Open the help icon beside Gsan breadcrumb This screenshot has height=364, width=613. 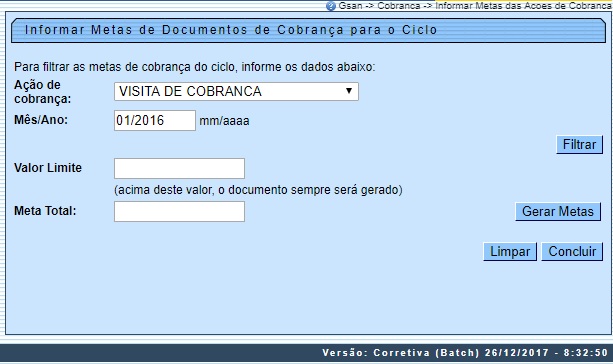pos(331,6)
